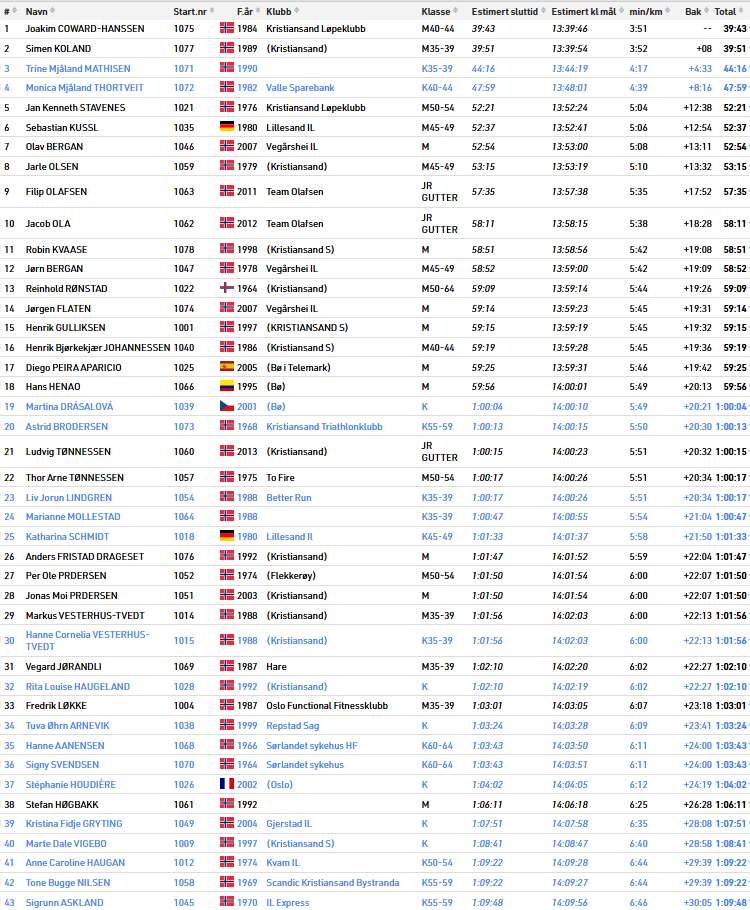Click the Czech flag beside Martina Drásalová
Viewport: 750px width, 910px height.
226,406
